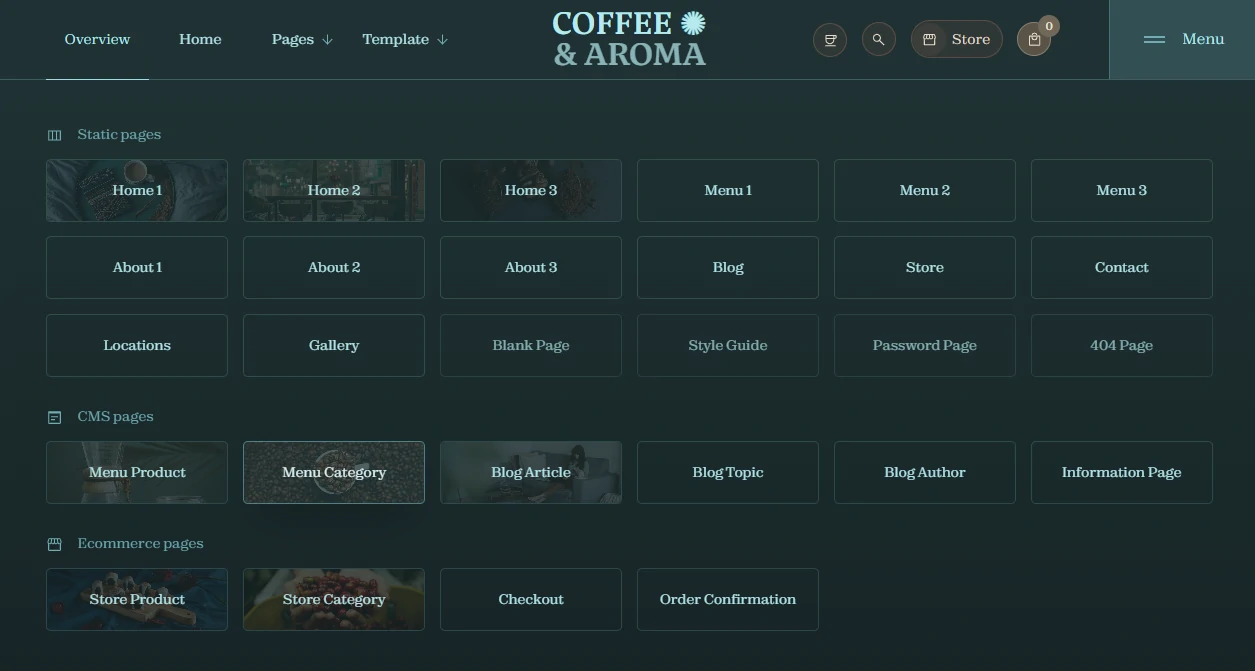The image size is (1255, 671).
Task: Switch to the Overview tab
Action: (97, 40)
